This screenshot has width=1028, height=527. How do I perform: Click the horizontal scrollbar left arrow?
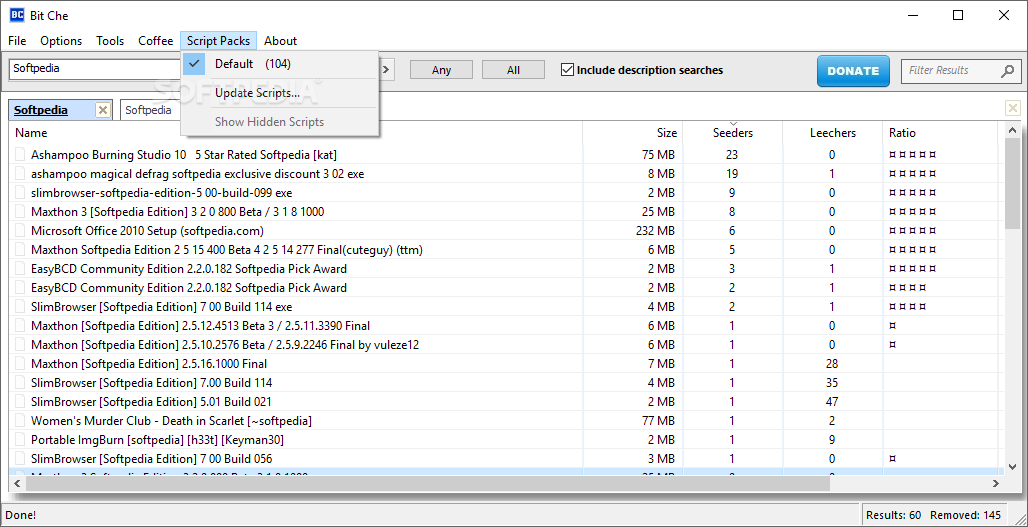point(18,484)
